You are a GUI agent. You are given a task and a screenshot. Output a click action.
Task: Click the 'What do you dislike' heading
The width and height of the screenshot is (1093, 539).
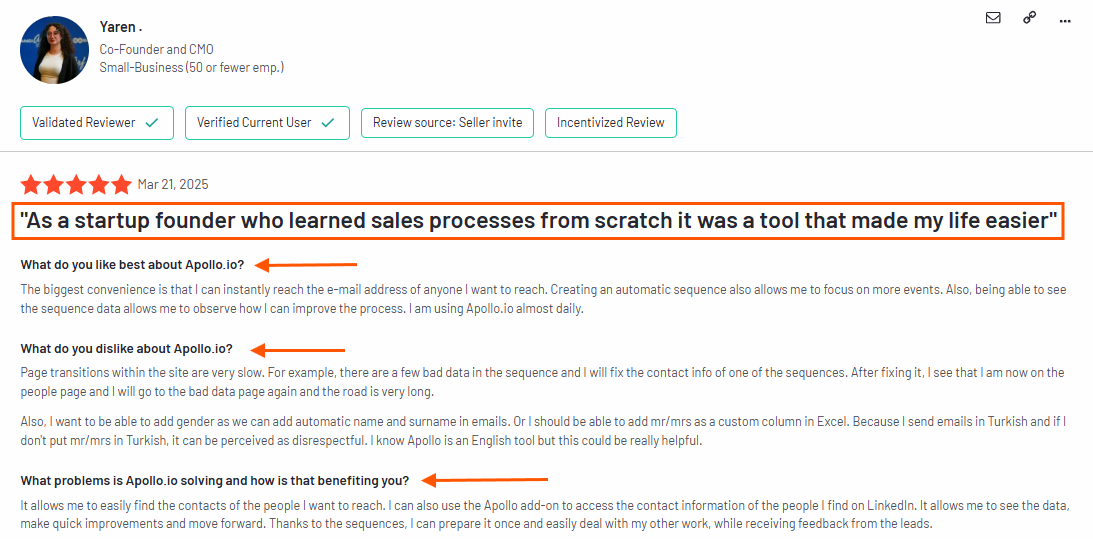click(x=126, y=348)
